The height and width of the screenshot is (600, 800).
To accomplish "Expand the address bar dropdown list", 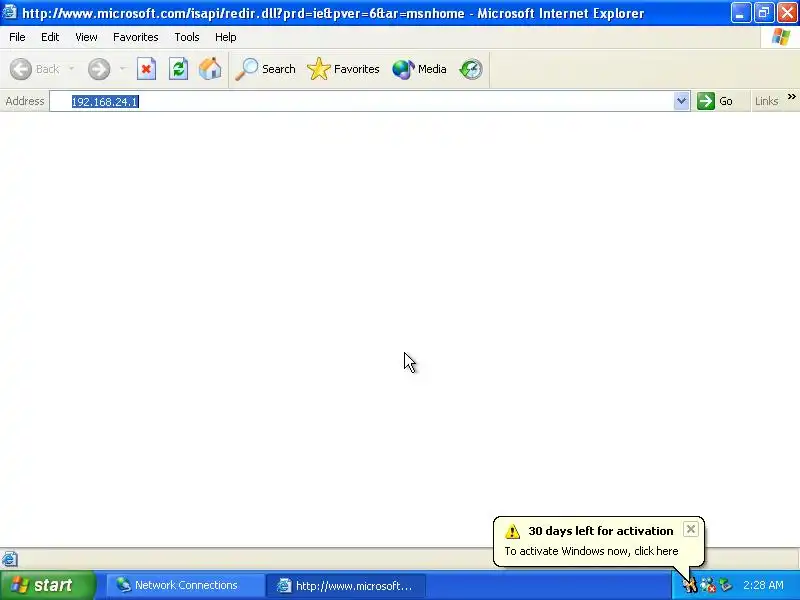I will tap(681, 101).
